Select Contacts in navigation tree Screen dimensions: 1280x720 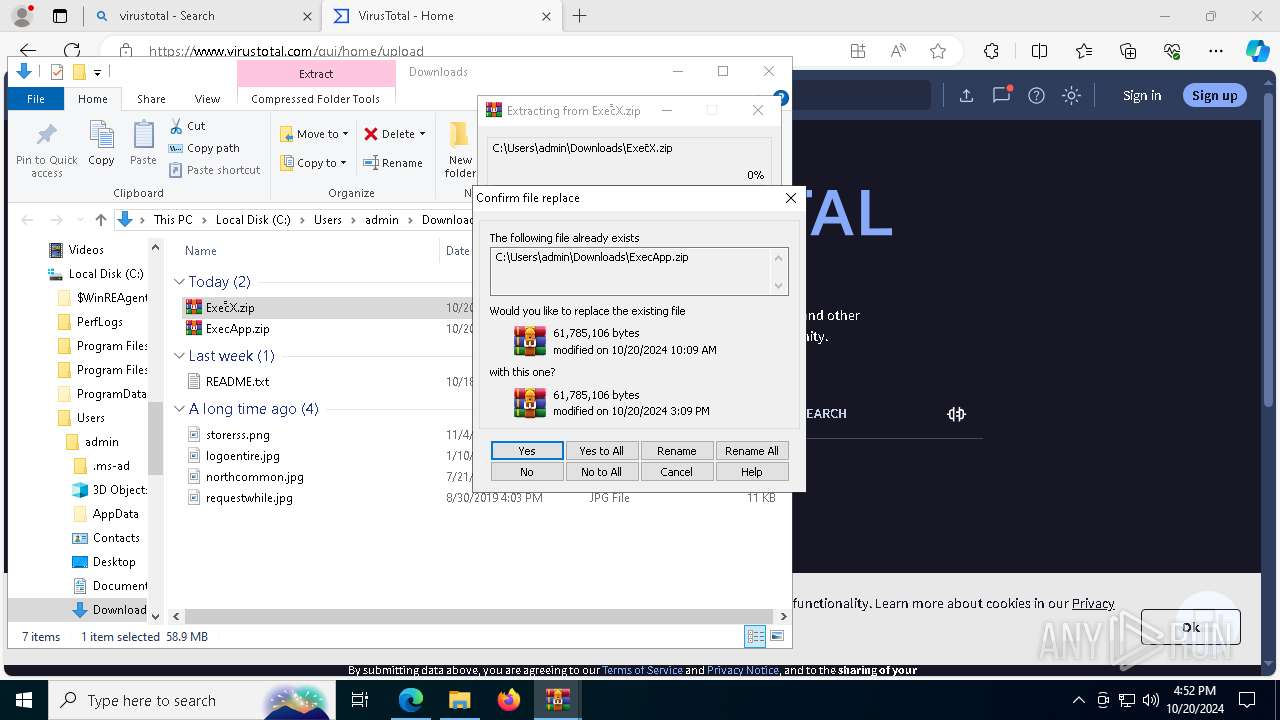pyautogui.click(x=116, y=538)
